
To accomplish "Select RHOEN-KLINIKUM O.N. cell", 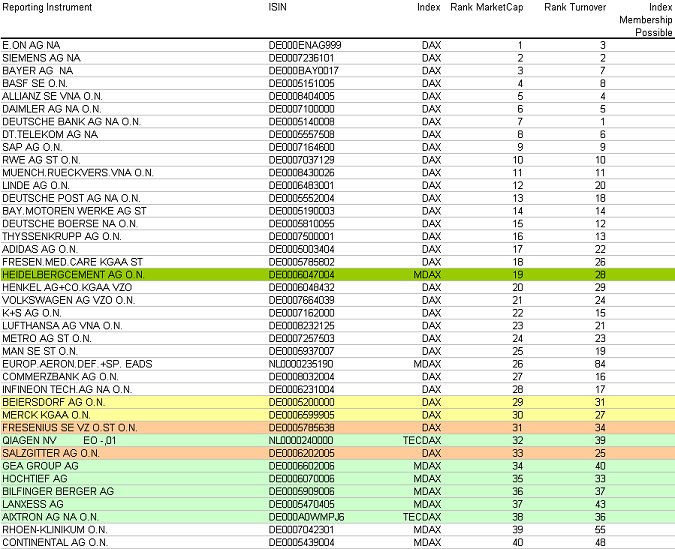I will pos(55,530).
